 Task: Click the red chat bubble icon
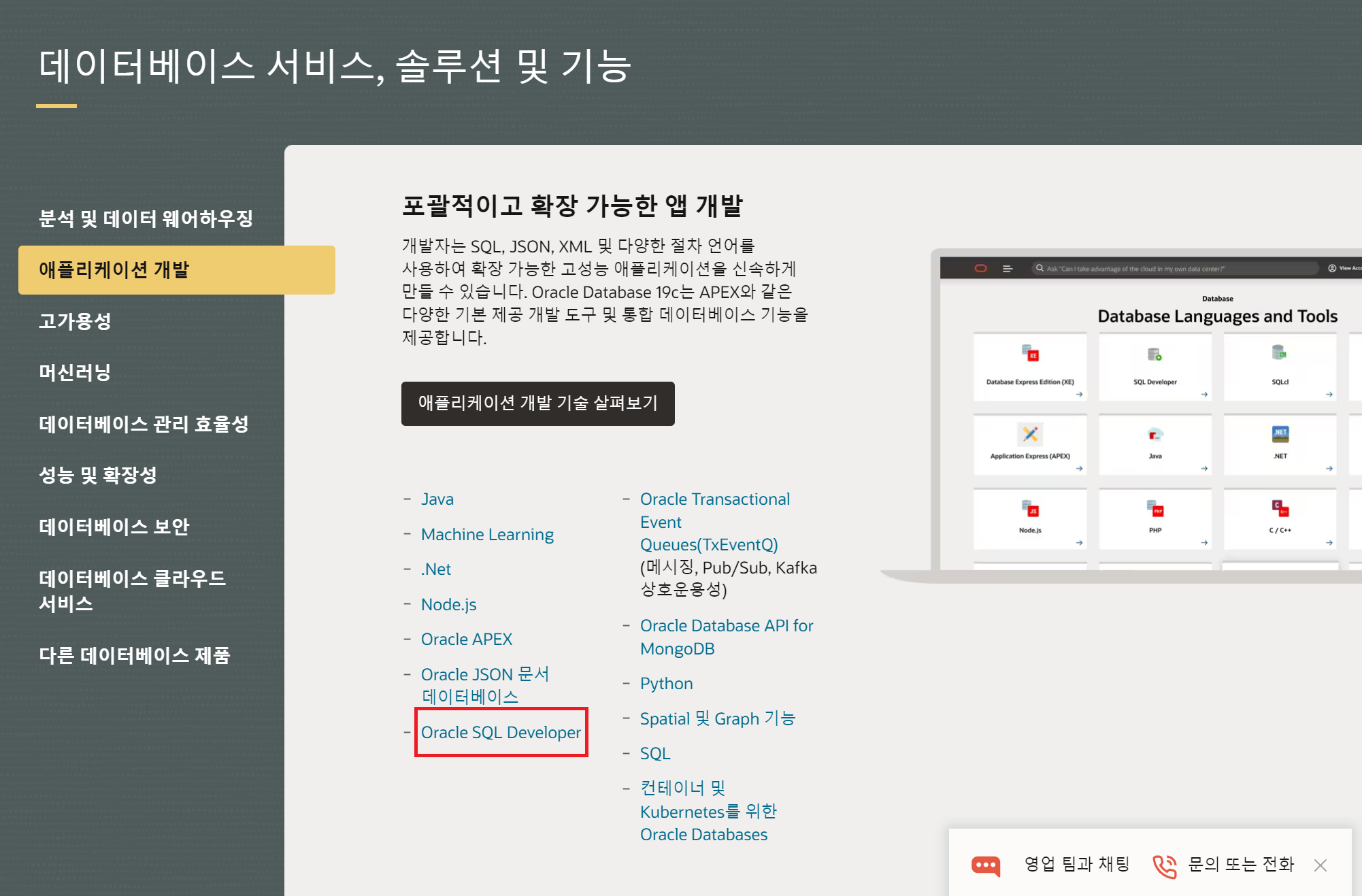pos(985,865)
